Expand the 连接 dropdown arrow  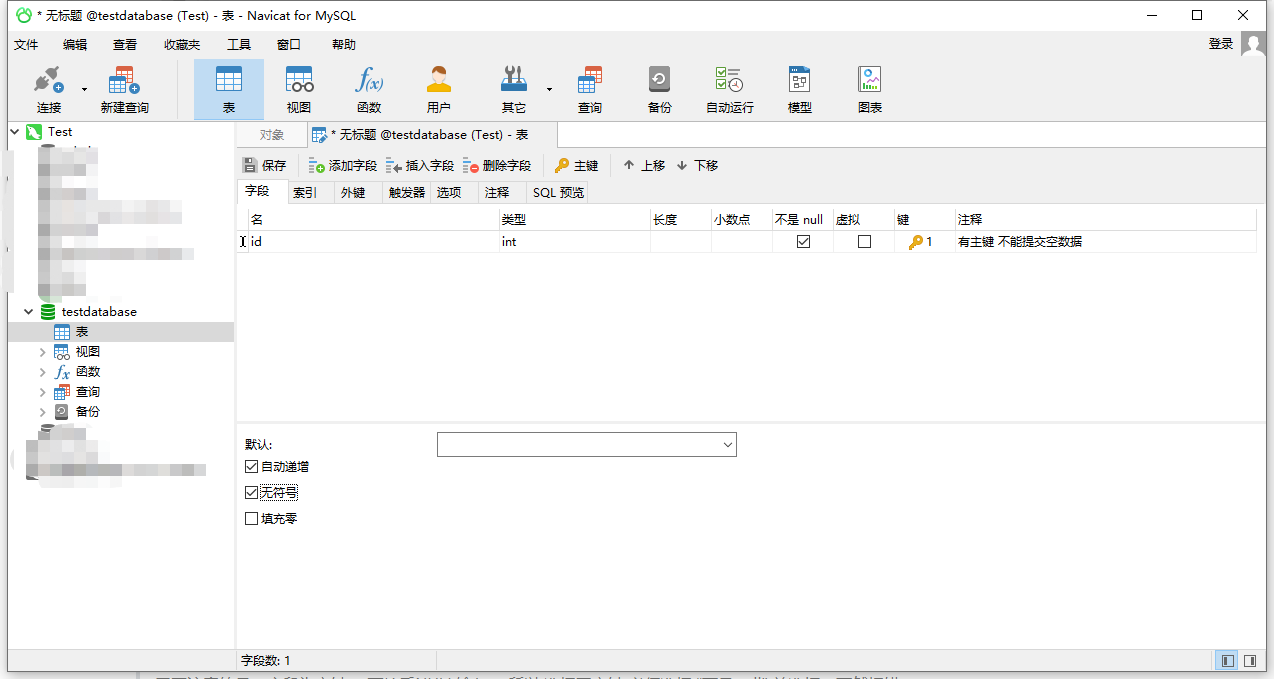pyautogui.click(x=84, y=89)
